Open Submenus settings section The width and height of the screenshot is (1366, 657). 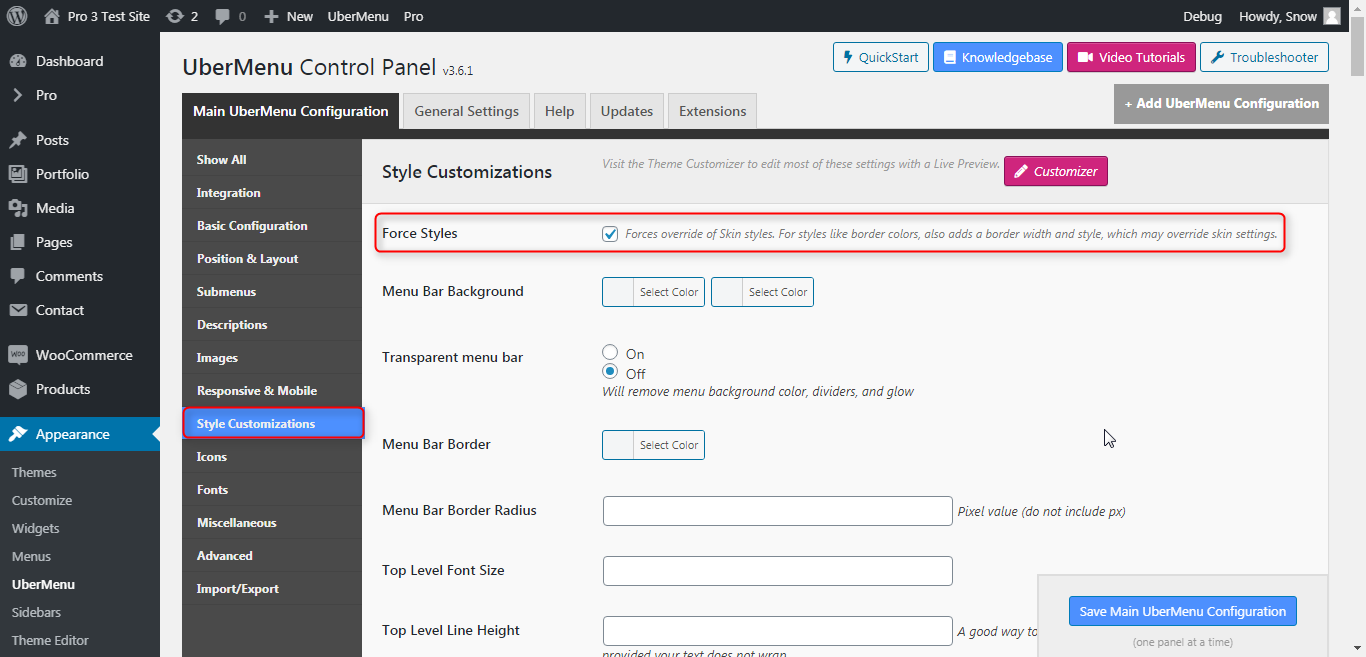pyautogui.click(x=272, y=292)
